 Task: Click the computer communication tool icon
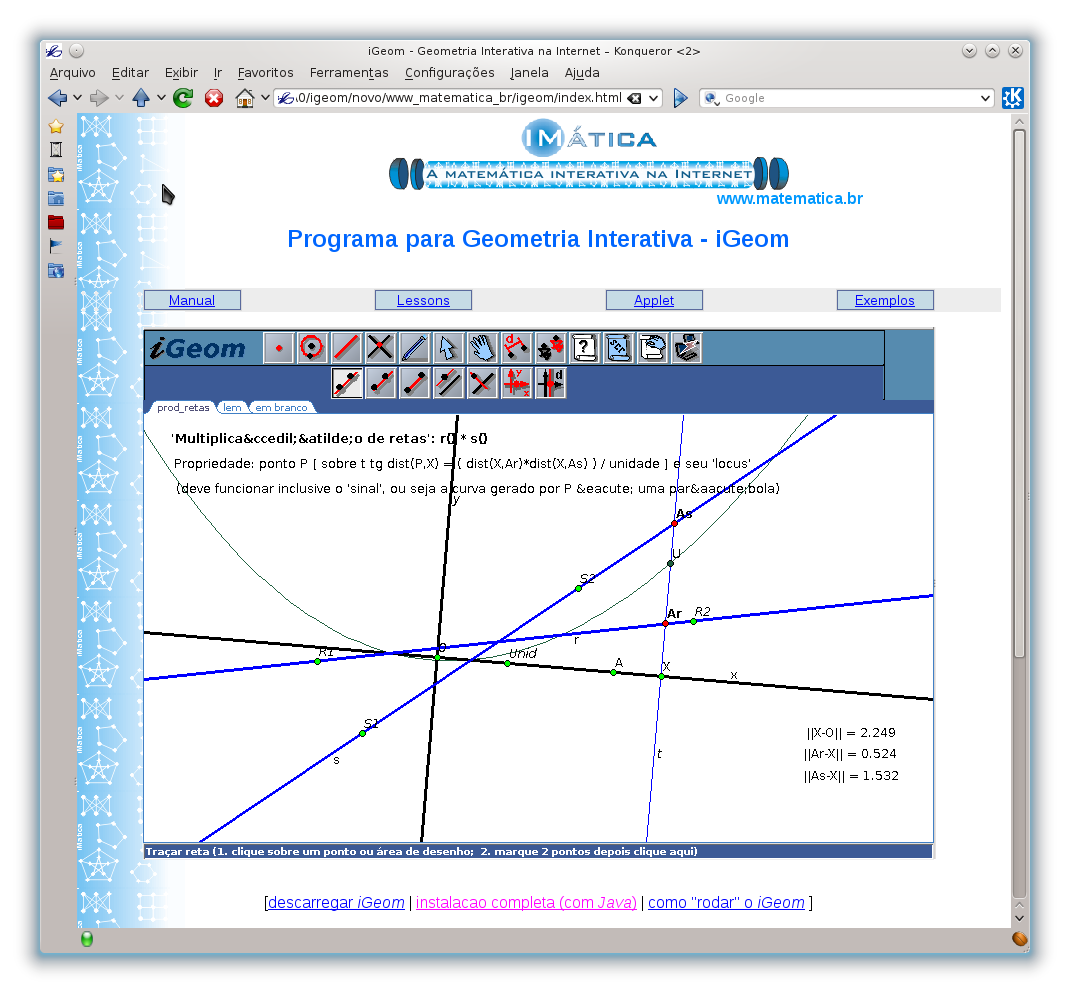point(686,348)
